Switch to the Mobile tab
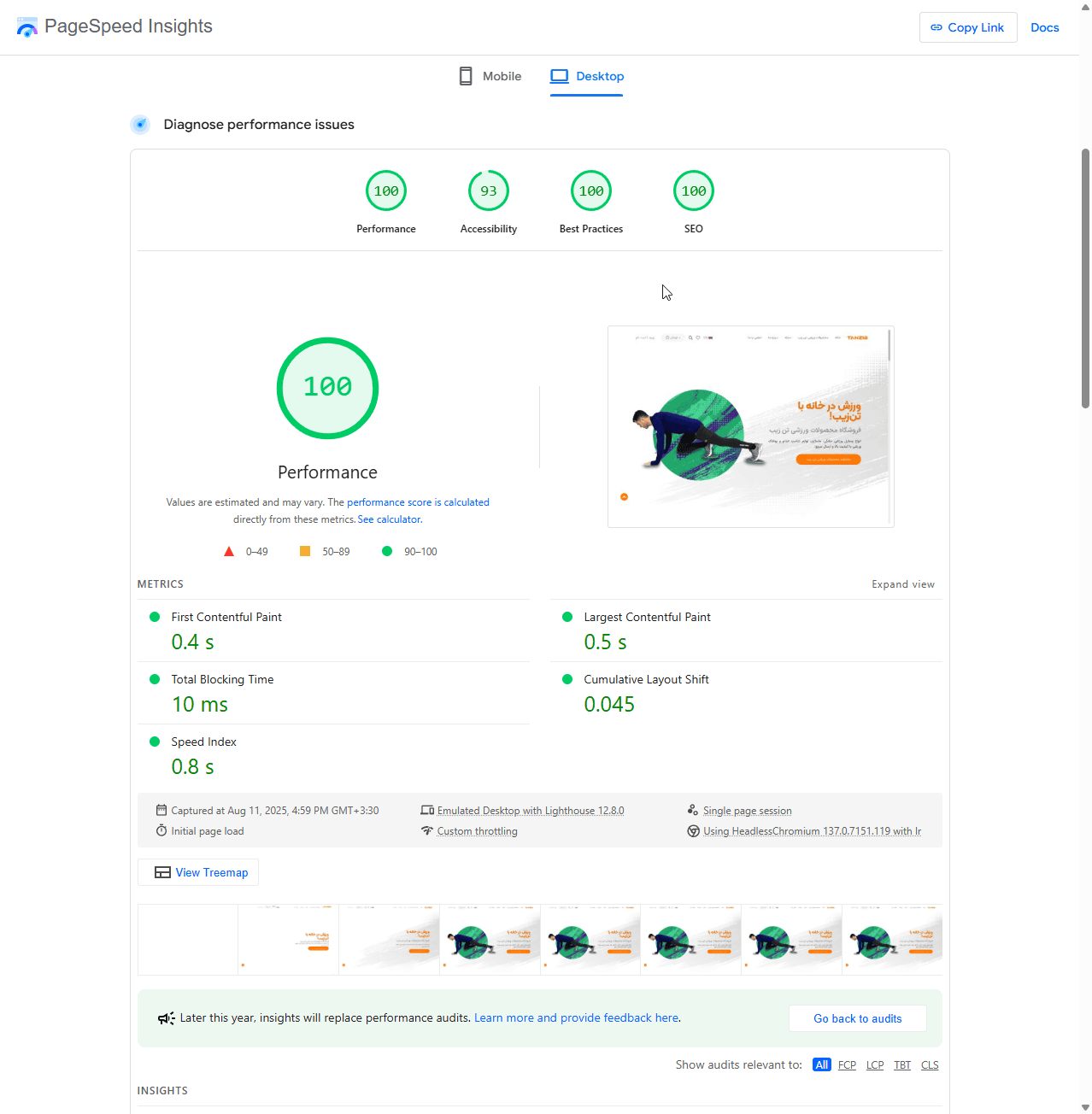The image size is (1092, 1114). [490, 76]
